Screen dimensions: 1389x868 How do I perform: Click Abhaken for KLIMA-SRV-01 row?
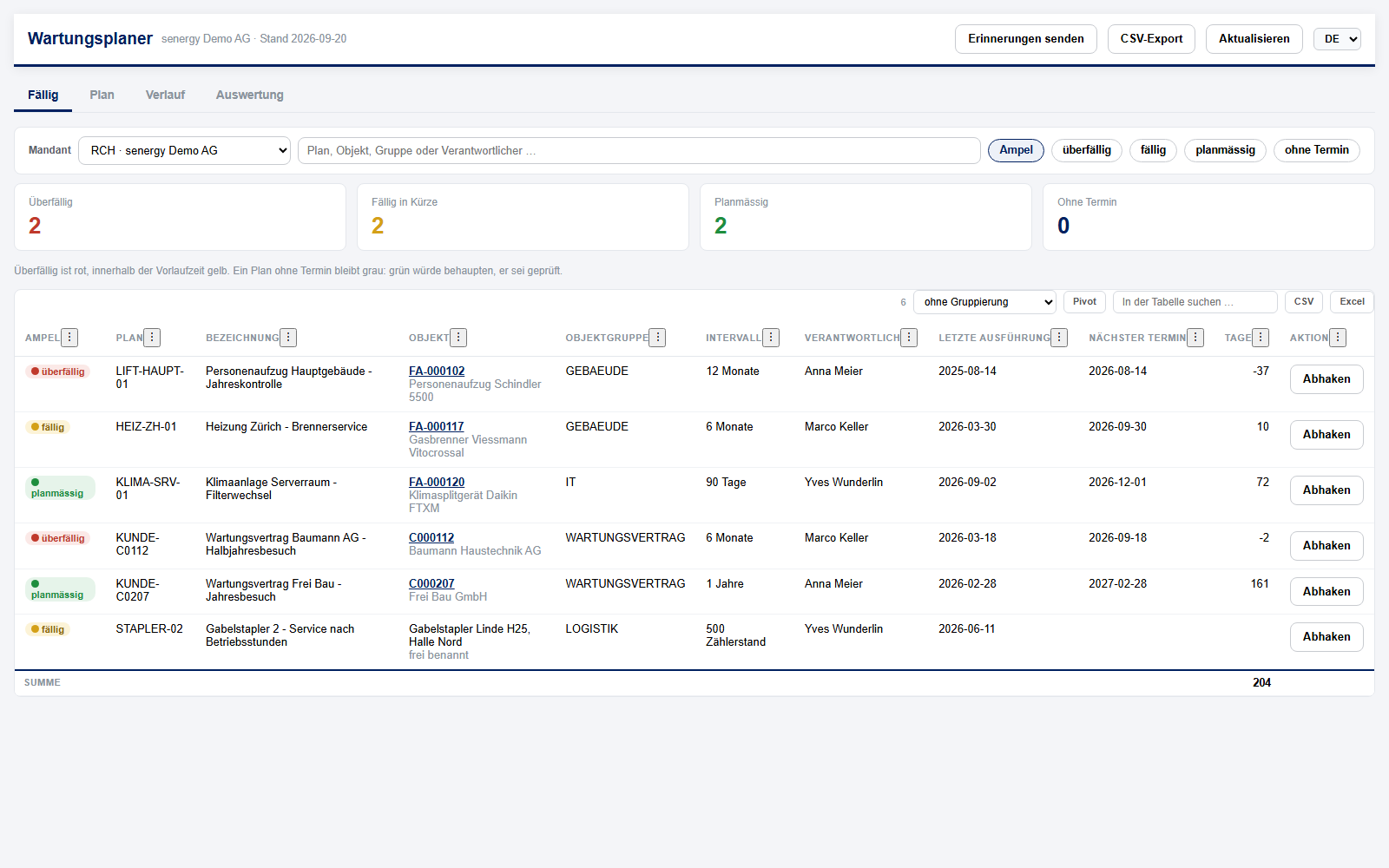tap(1326, 490)
